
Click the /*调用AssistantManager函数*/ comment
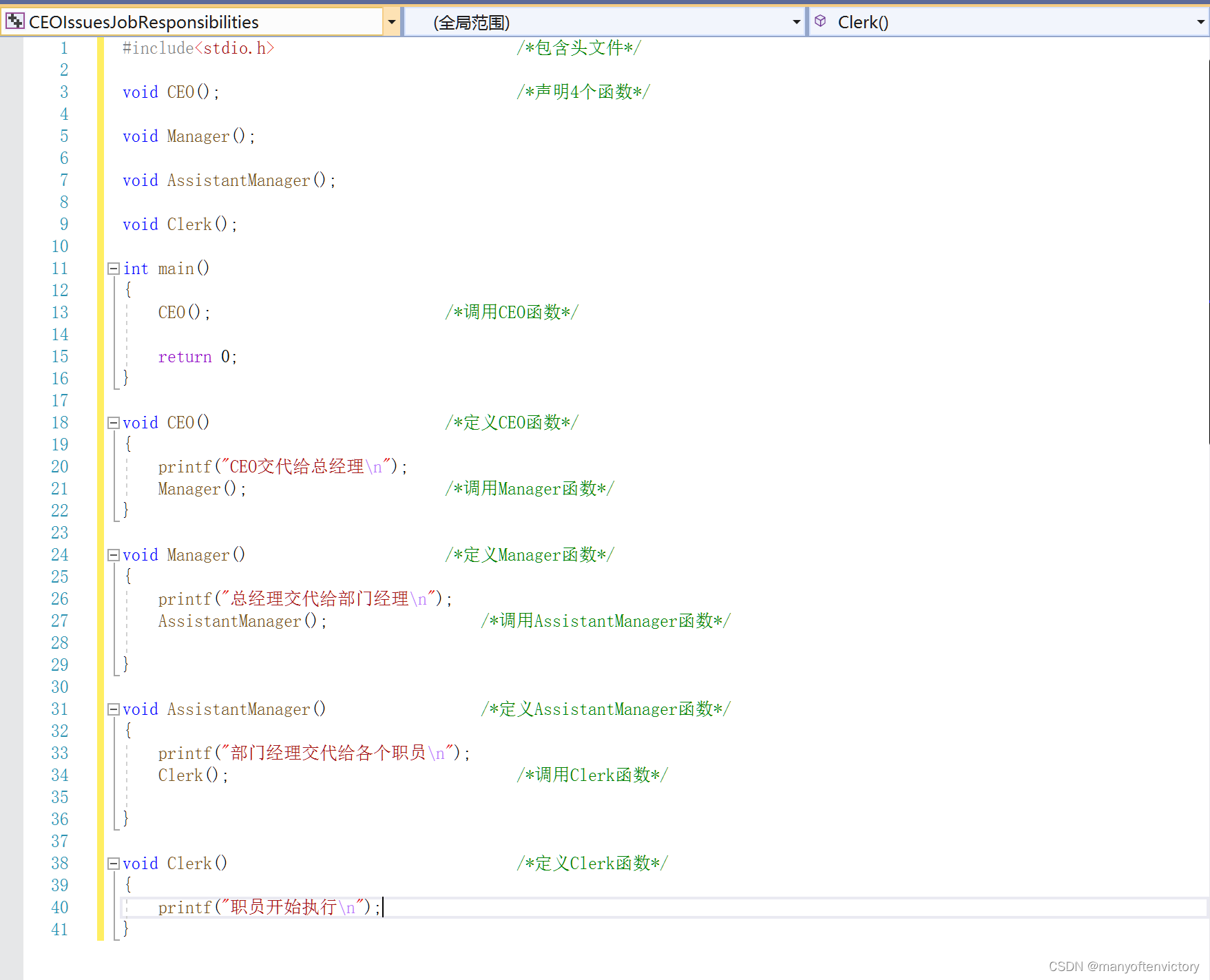click(606, 621)
